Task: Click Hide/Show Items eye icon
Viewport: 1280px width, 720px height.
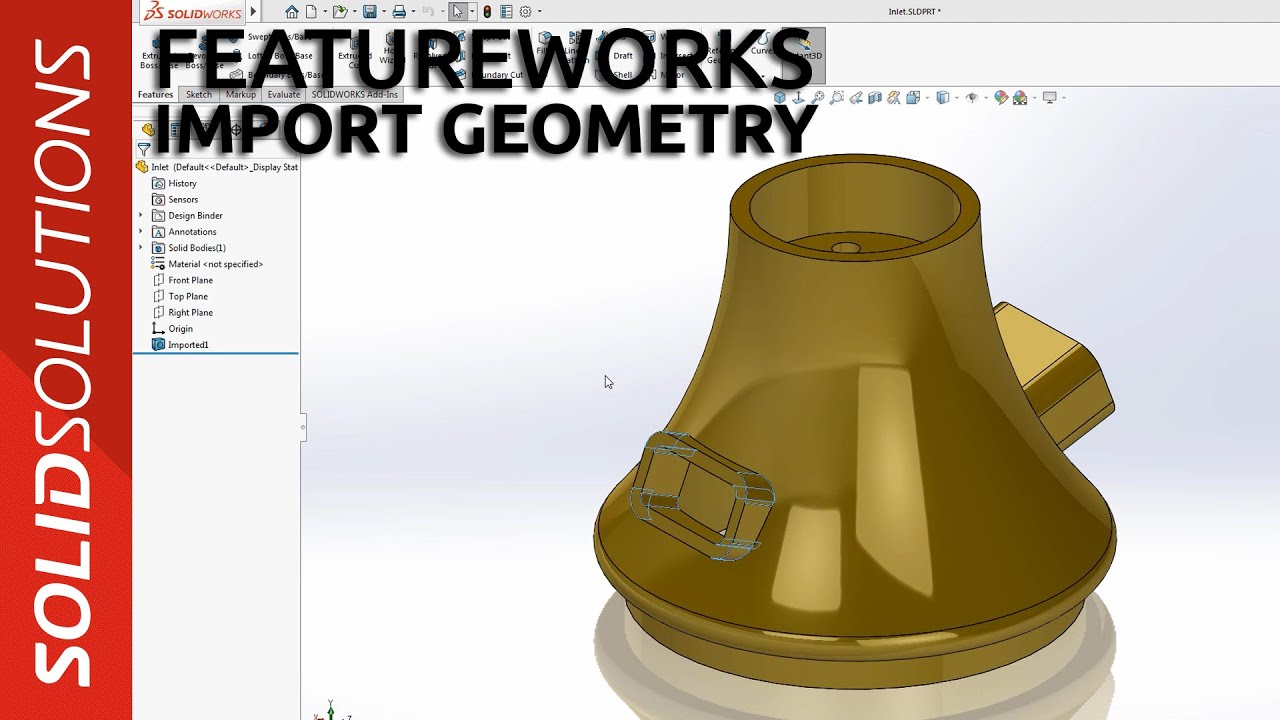Action: click(971, 98)
